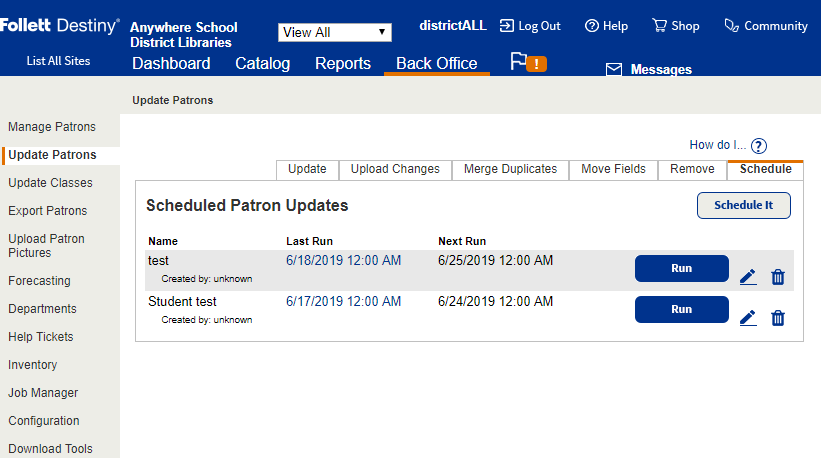Delete the Student test scheduled update
The height and width of the screenshot is (458, 821).
(x=778, y=318)
